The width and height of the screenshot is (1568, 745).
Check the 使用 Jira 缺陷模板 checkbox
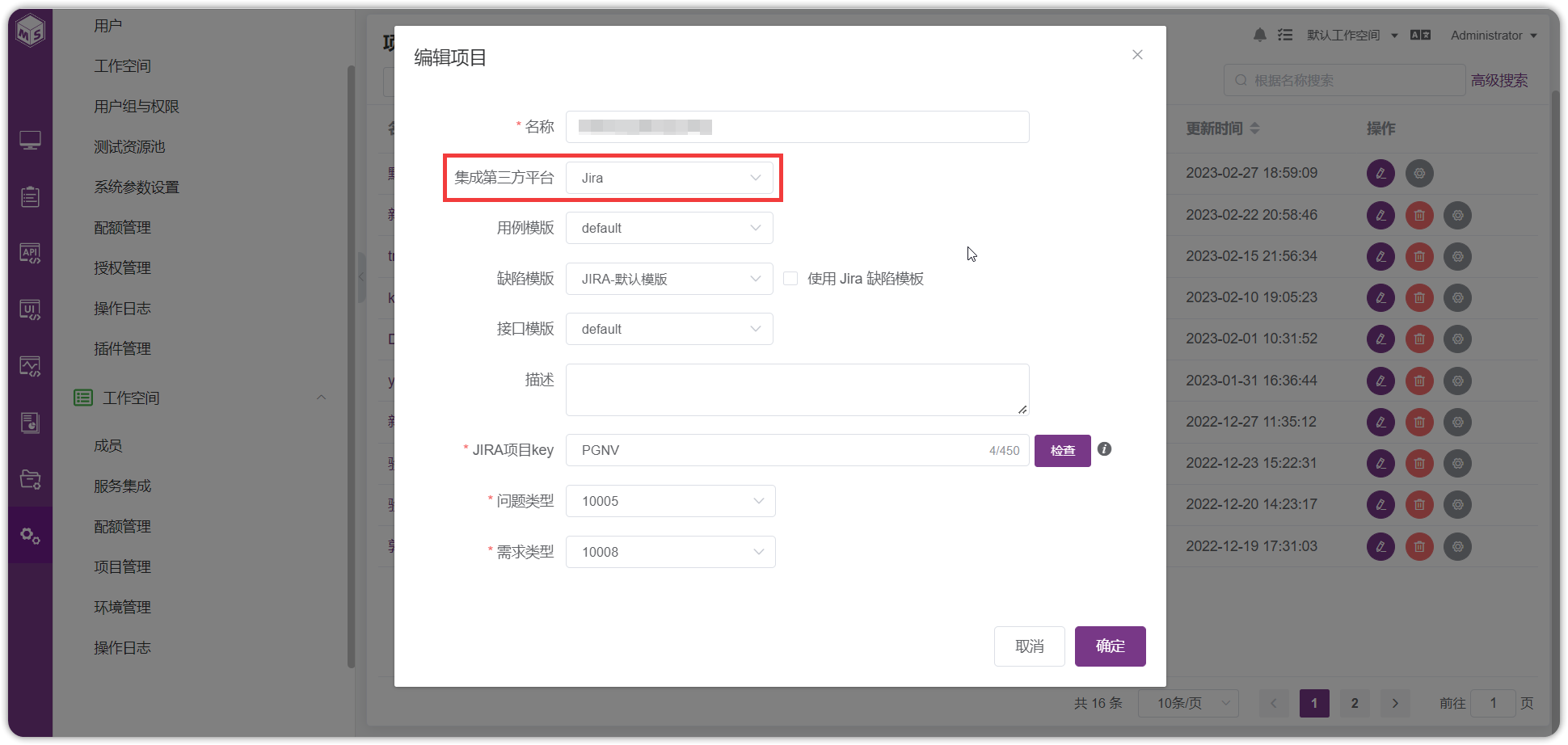tap(790, 279)
